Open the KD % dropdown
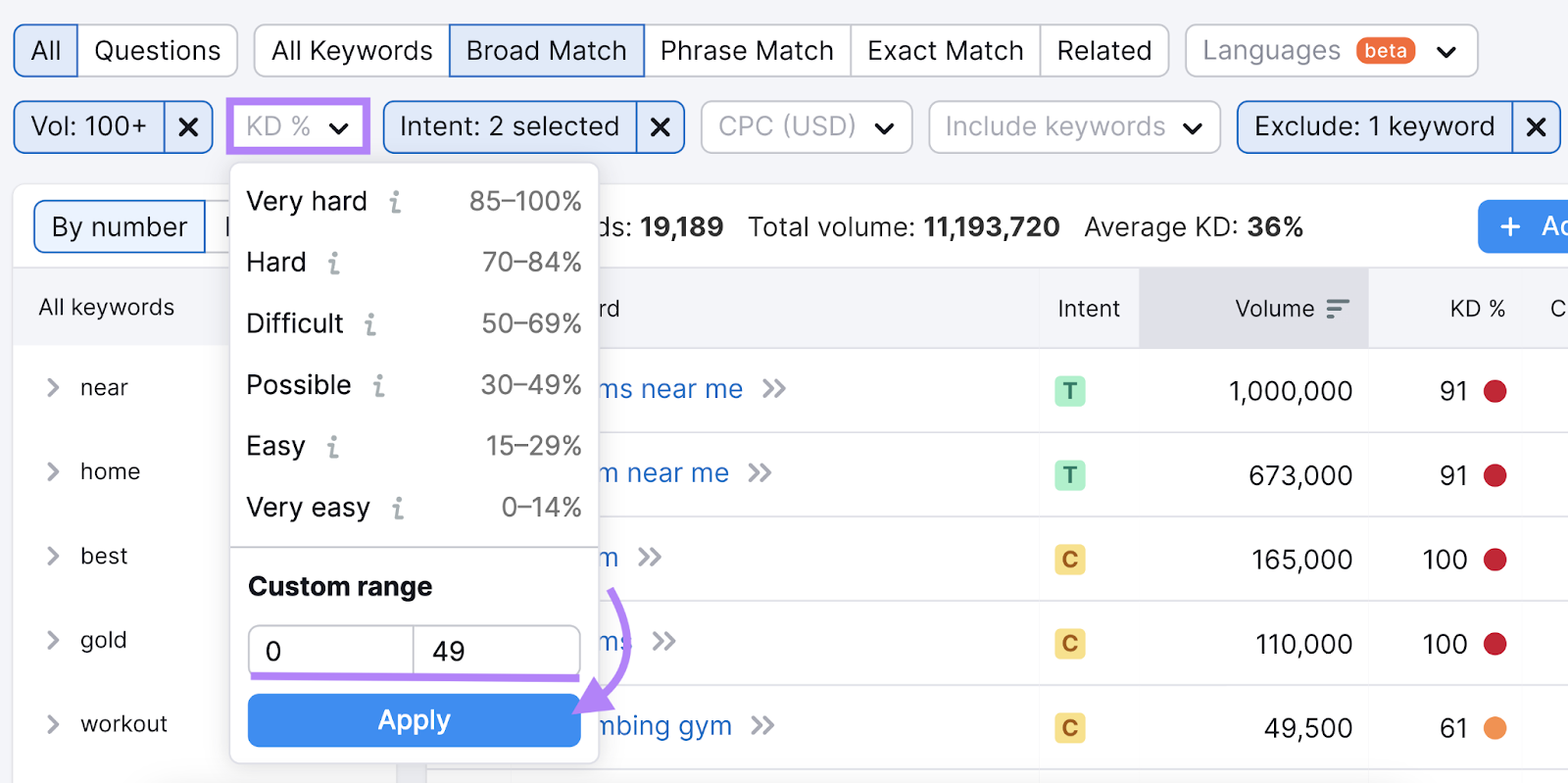 [x=298, y=126]
